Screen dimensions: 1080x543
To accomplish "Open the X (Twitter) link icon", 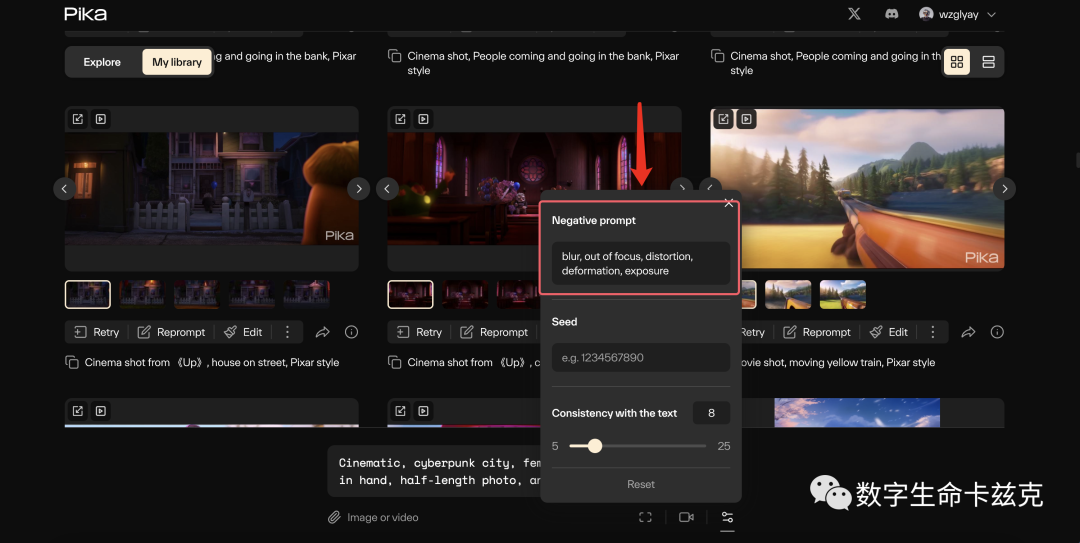I will 854,14.
